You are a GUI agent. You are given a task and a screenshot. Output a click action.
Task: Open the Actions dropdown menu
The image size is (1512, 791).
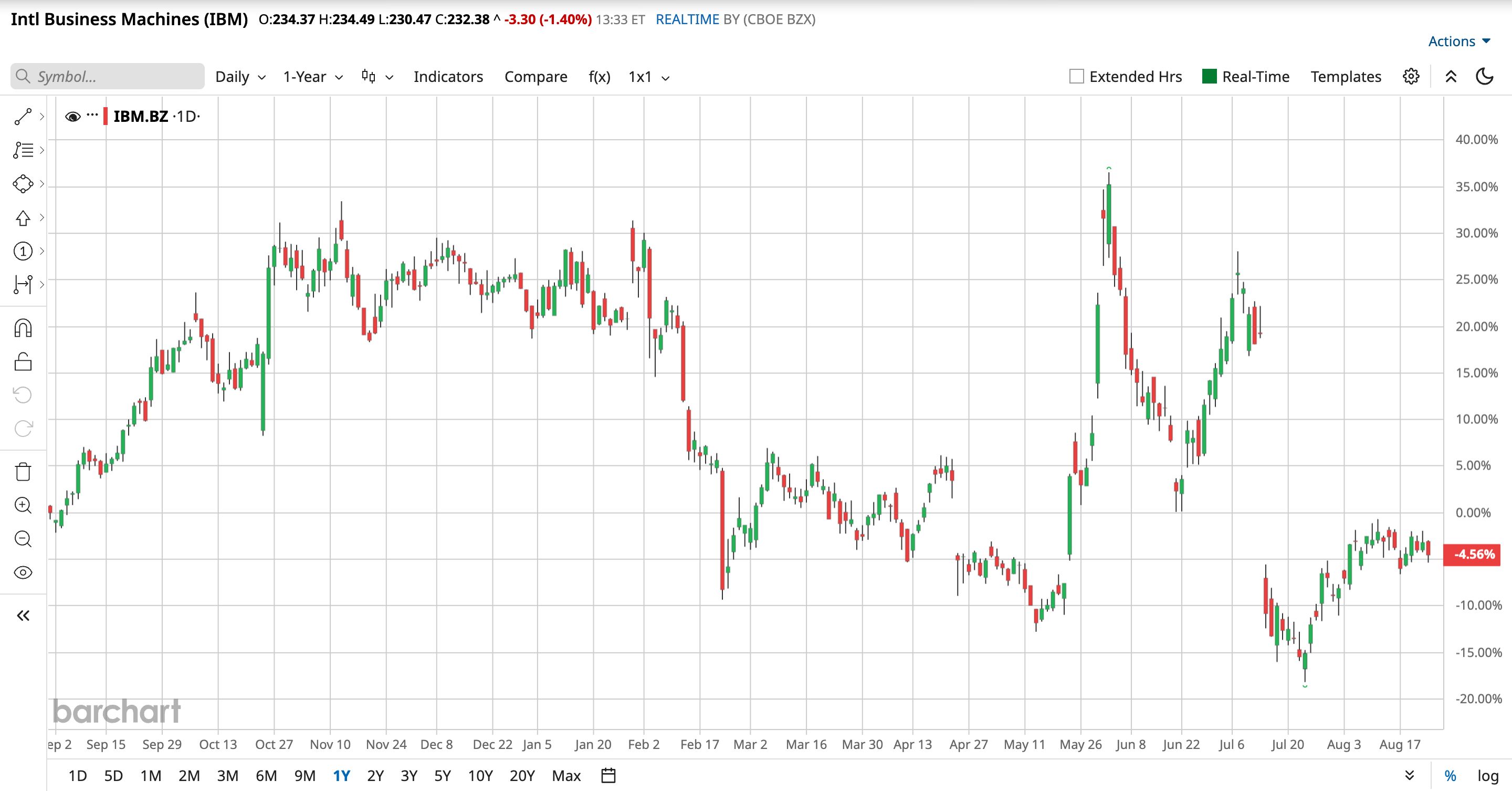pos(1459,41)
